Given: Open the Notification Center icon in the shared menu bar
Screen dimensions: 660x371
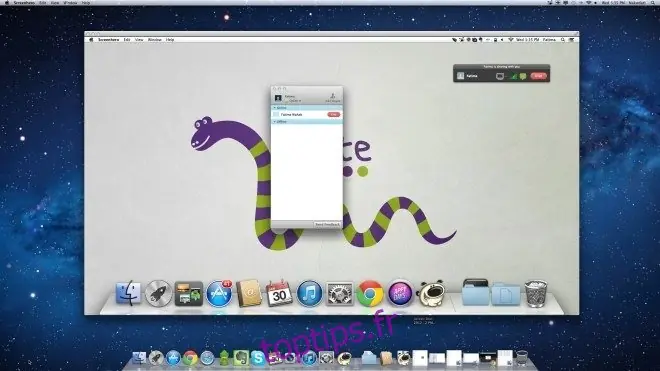Looking at the screenshot, I should tap(572, 40).
